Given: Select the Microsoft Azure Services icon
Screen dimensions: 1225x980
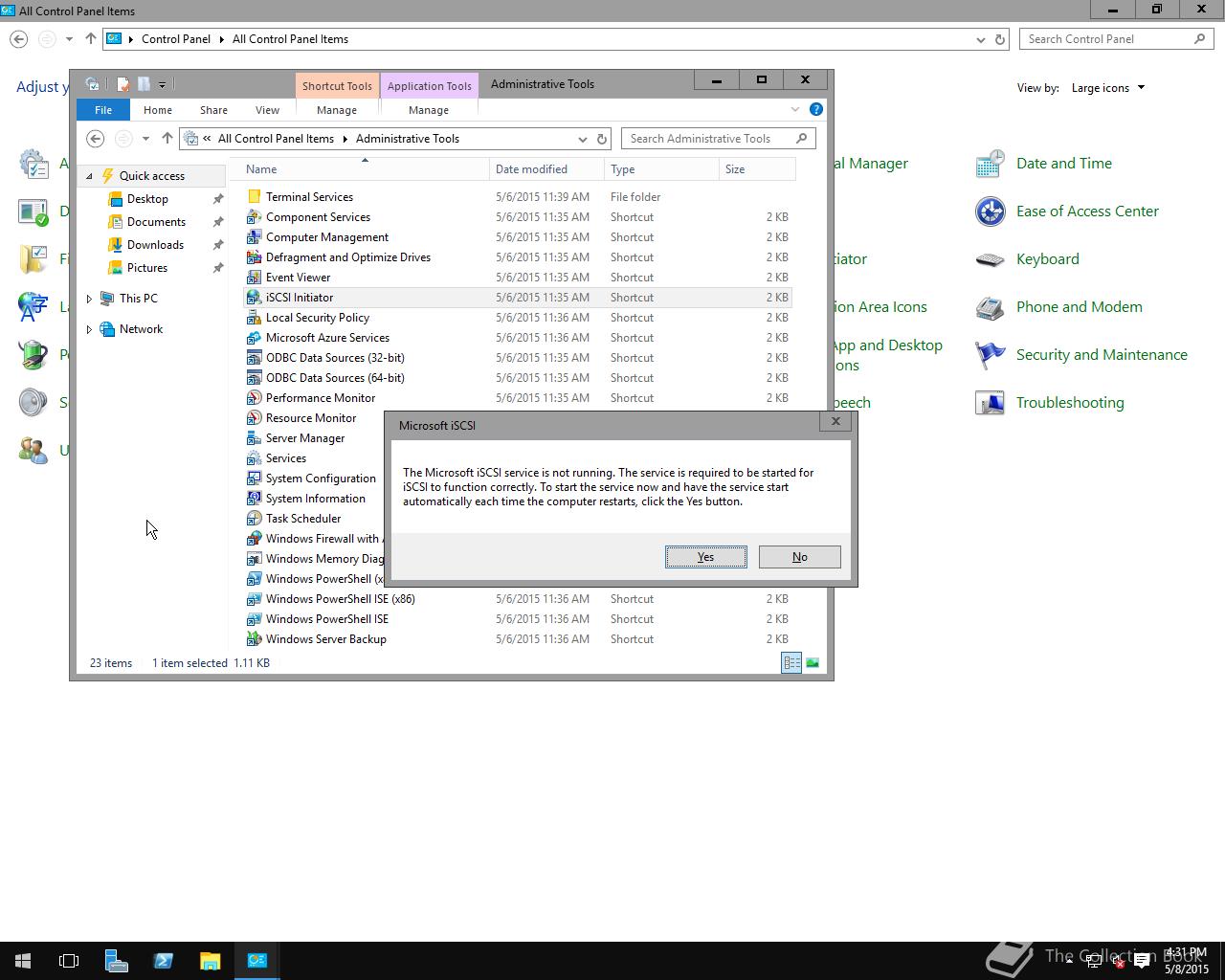Looking at the screenshot, I should [x=254, y=338].
